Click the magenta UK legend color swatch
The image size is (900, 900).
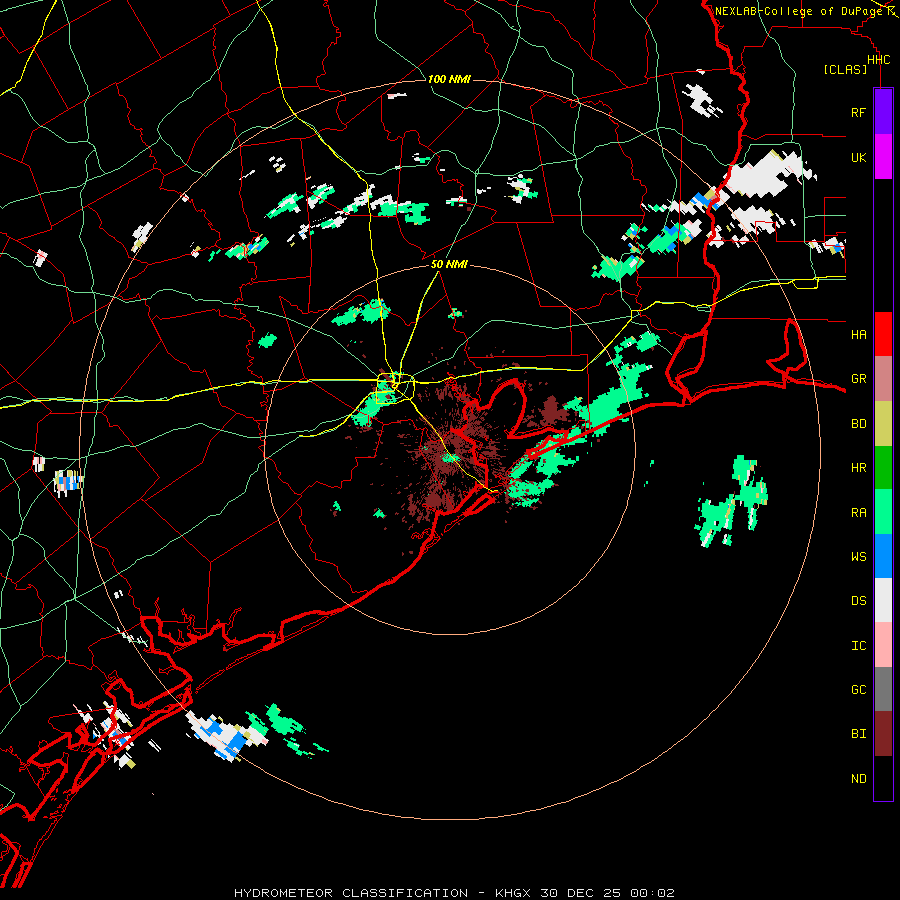[x=883, y=156]
